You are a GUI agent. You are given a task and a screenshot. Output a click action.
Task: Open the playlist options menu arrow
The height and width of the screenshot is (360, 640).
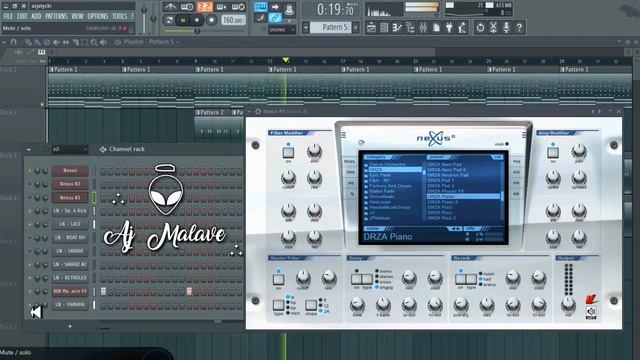pyautogui.click(x=4, y=42)
